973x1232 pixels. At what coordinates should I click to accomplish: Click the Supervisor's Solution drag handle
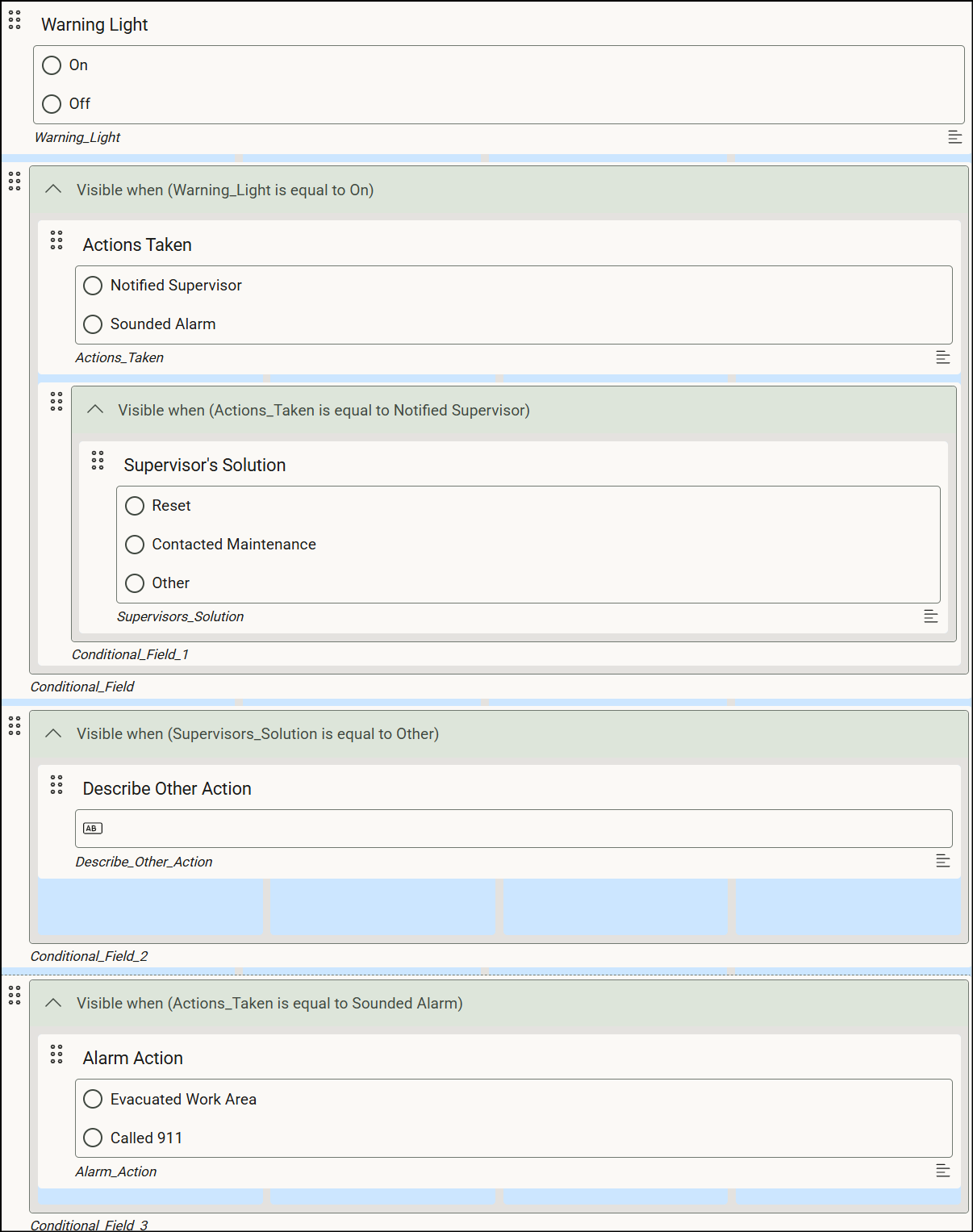click(x=98, y=461)
